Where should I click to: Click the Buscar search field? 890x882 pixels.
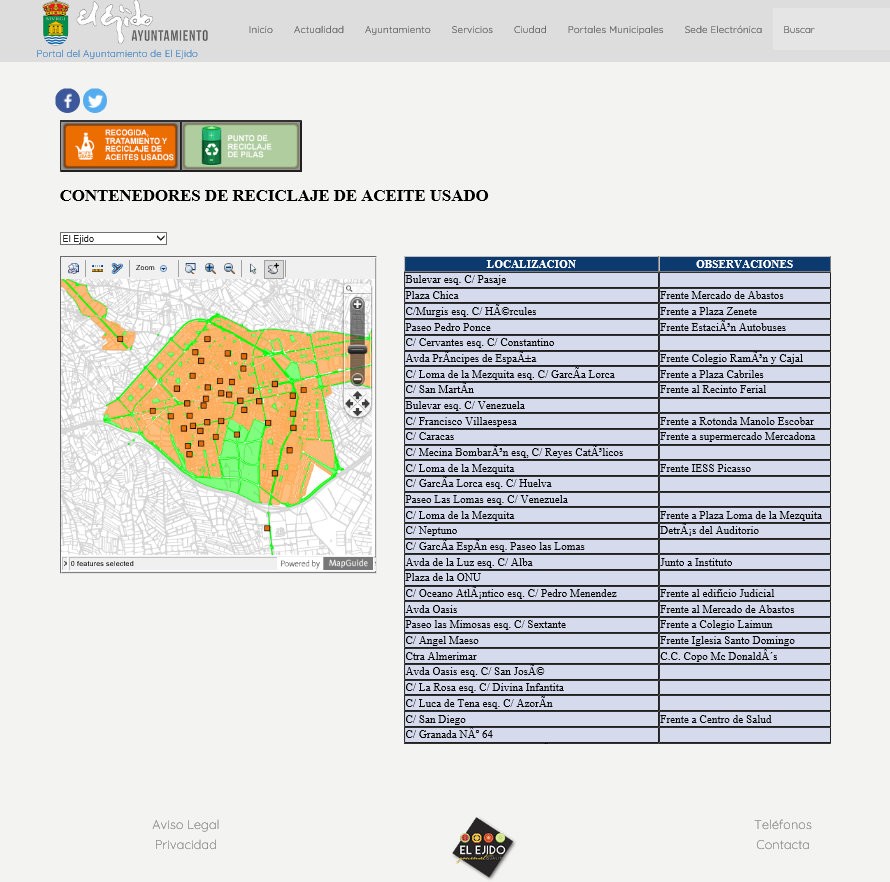830,30
